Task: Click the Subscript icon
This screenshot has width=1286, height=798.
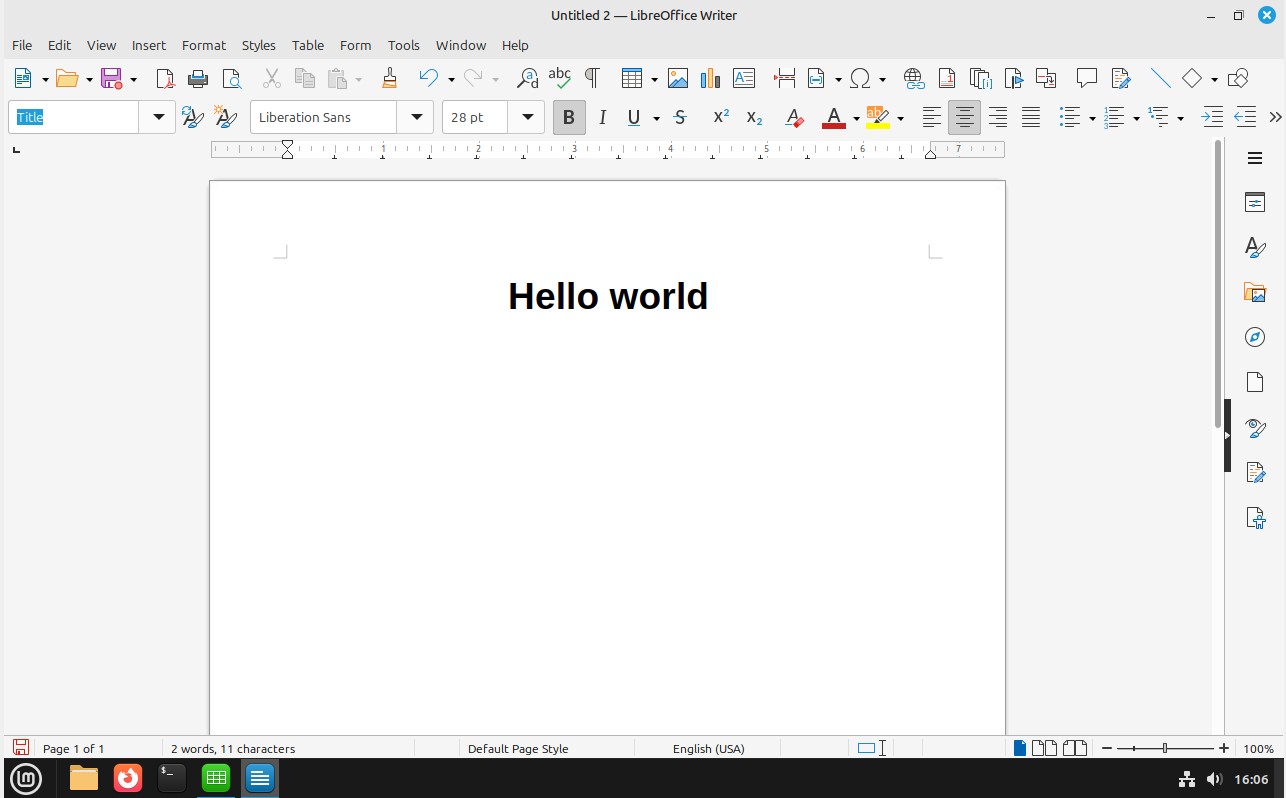Action: tap(754, 117)
